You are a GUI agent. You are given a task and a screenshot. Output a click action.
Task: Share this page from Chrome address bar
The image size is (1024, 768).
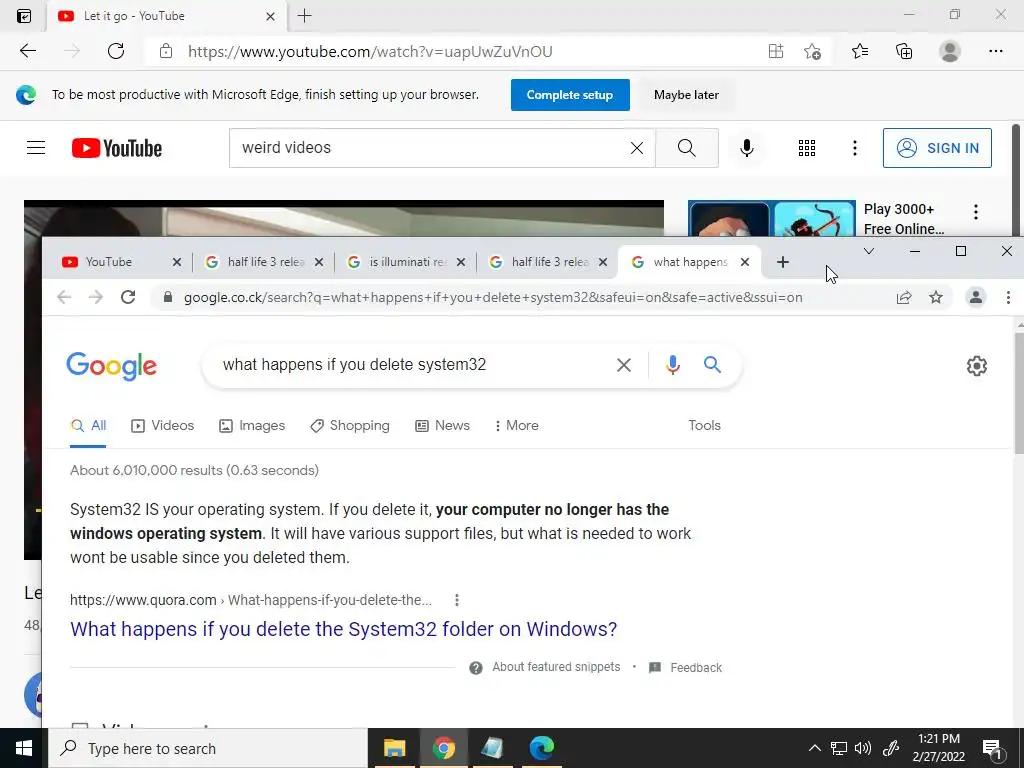904,298
